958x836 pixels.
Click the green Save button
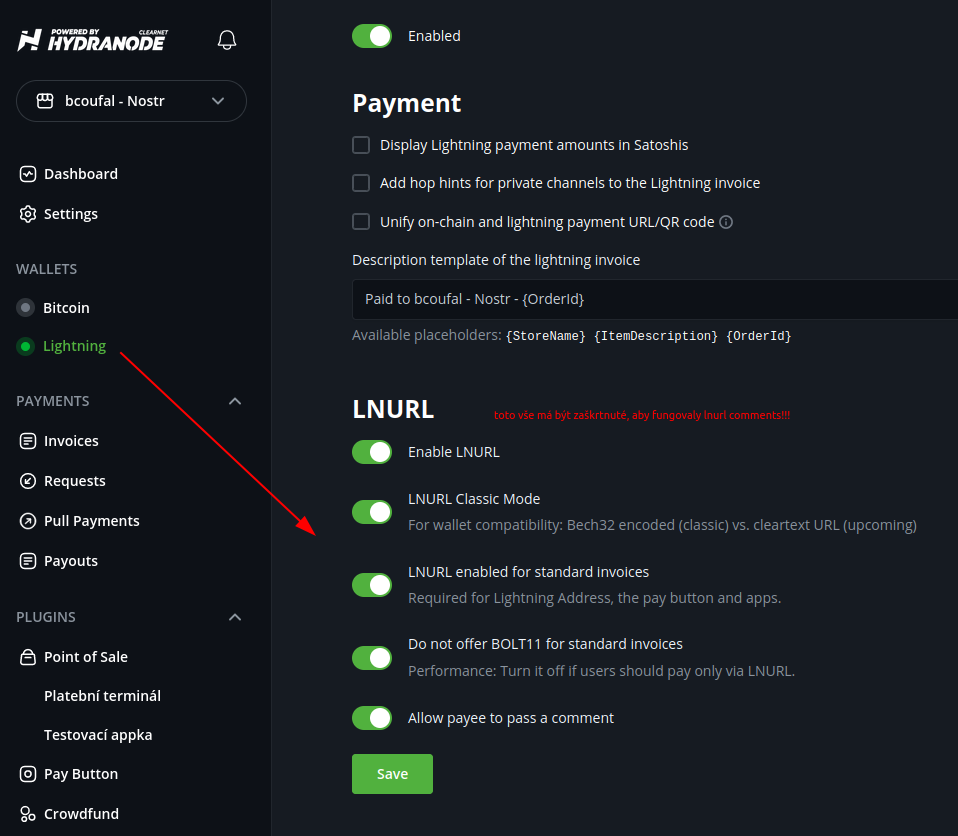point(392,774)
